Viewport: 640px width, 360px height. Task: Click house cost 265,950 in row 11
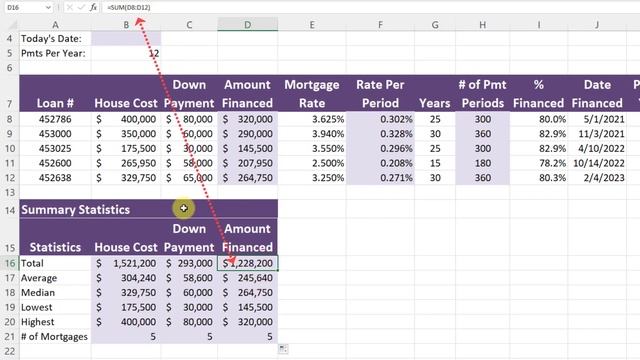pos(126,163)
